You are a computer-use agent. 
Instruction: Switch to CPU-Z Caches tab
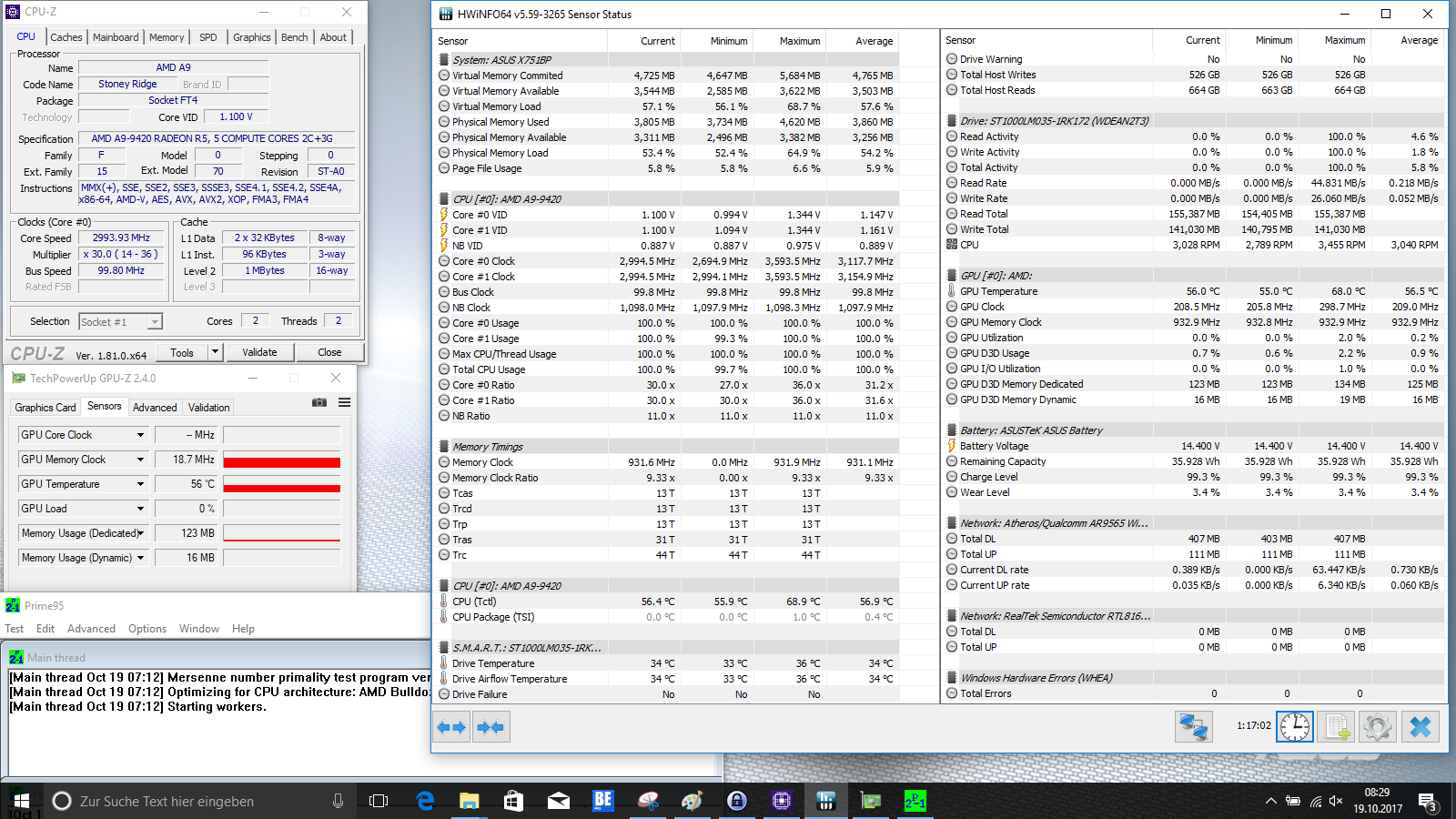coord(66,37)
